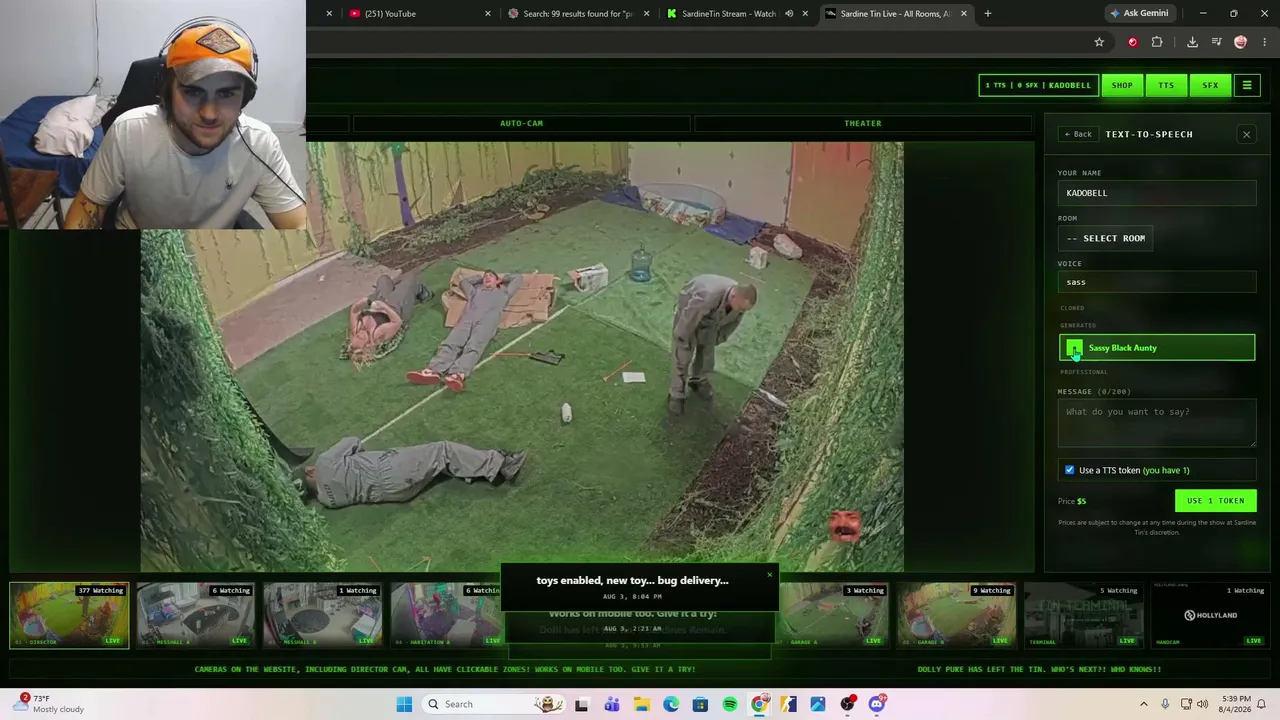Click the token balance KADOBELL badge
The image size is (1280, 720).
pos(1038,85)
